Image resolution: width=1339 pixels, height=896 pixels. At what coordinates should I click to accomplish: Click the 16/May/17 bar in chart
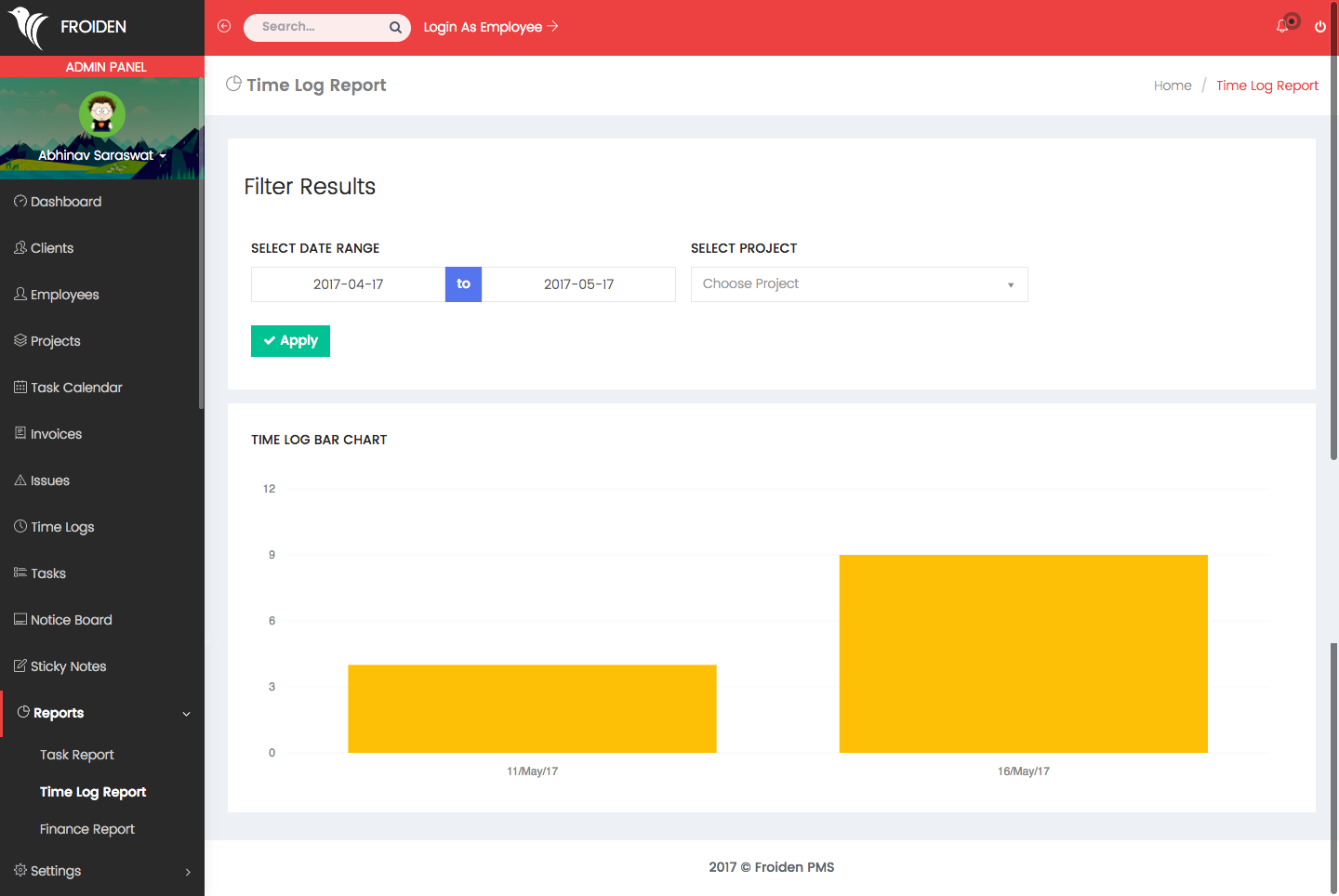tap(1023, 653)
